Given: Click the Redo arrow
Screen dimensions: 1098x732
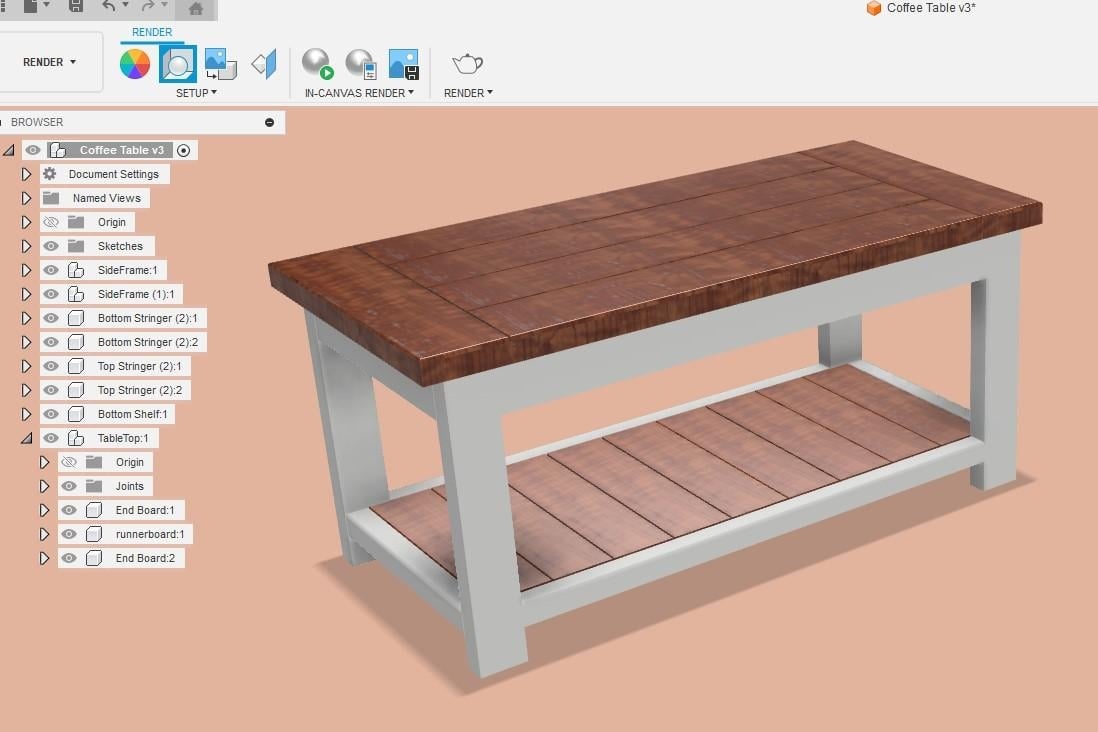Looking at the screenshot, I should (x=148, y=6).
